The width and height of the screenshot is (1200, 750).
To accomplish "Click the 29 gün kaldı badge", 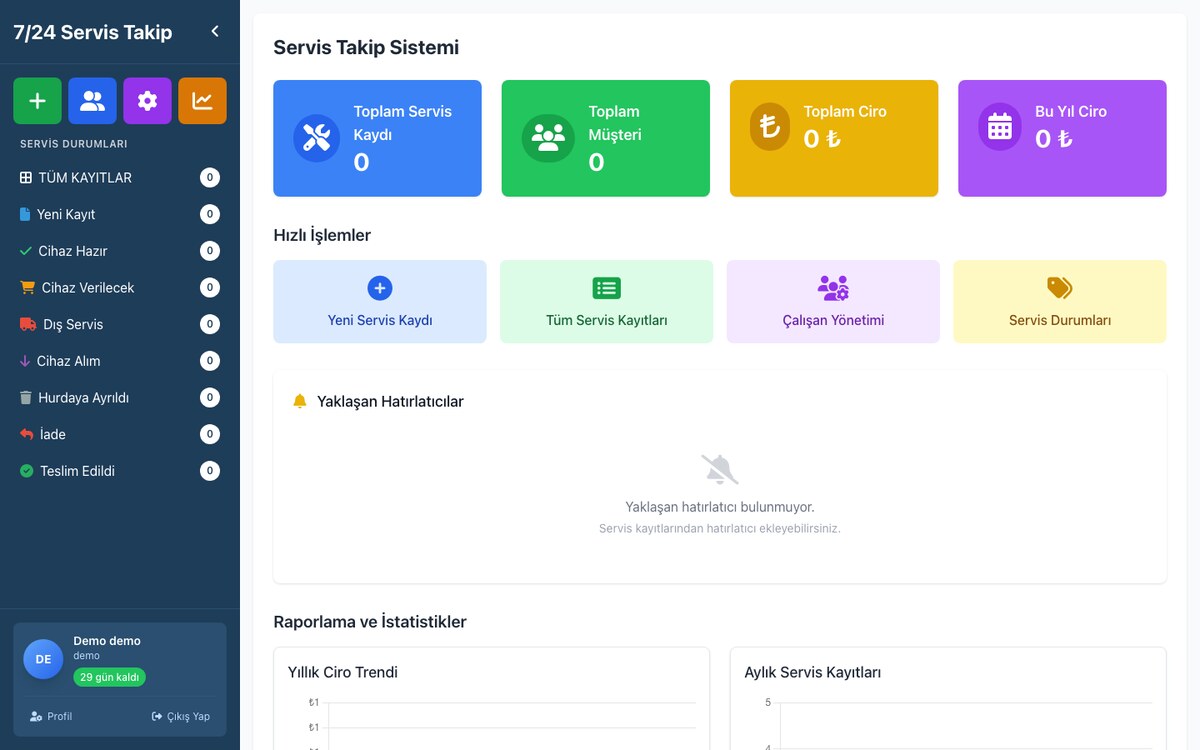I will click(109, 677).
